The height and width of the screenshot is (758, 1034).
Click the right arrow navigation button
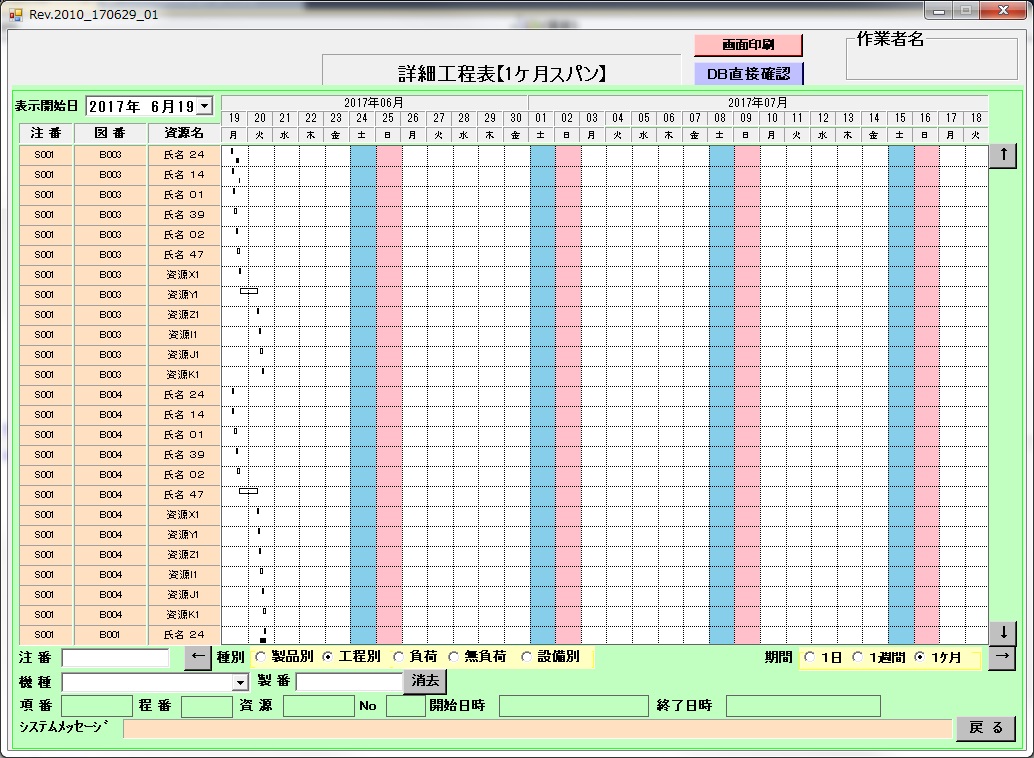coord(1002,657)
